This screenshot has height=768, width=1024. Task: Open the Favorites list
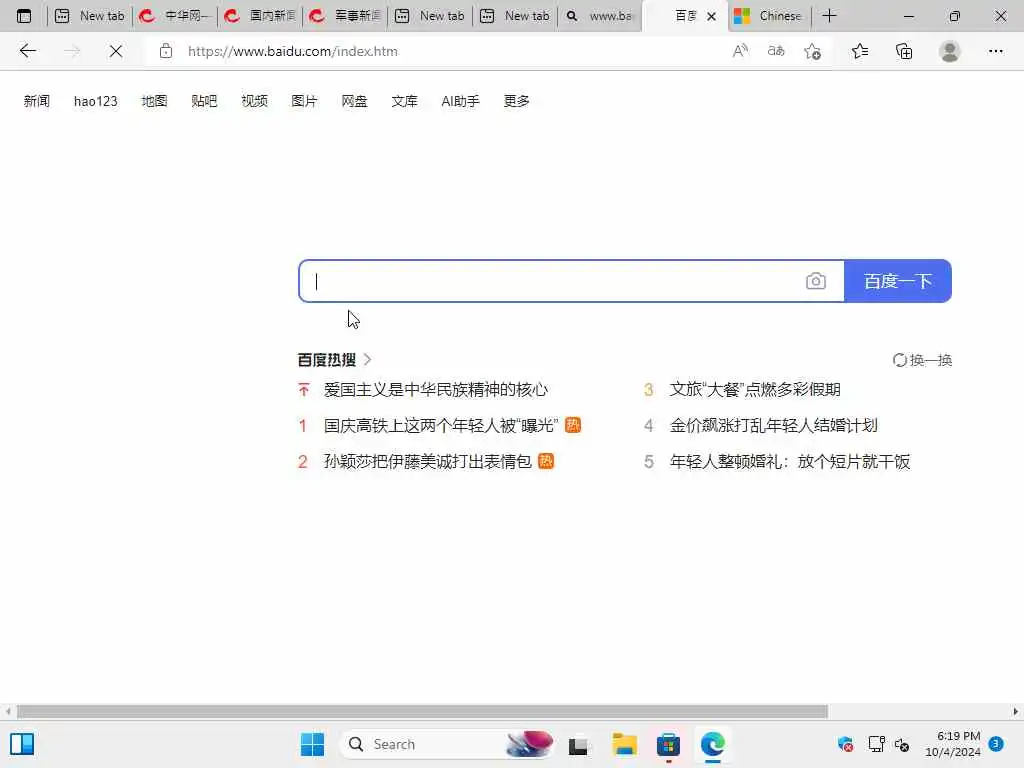[860, 51]
